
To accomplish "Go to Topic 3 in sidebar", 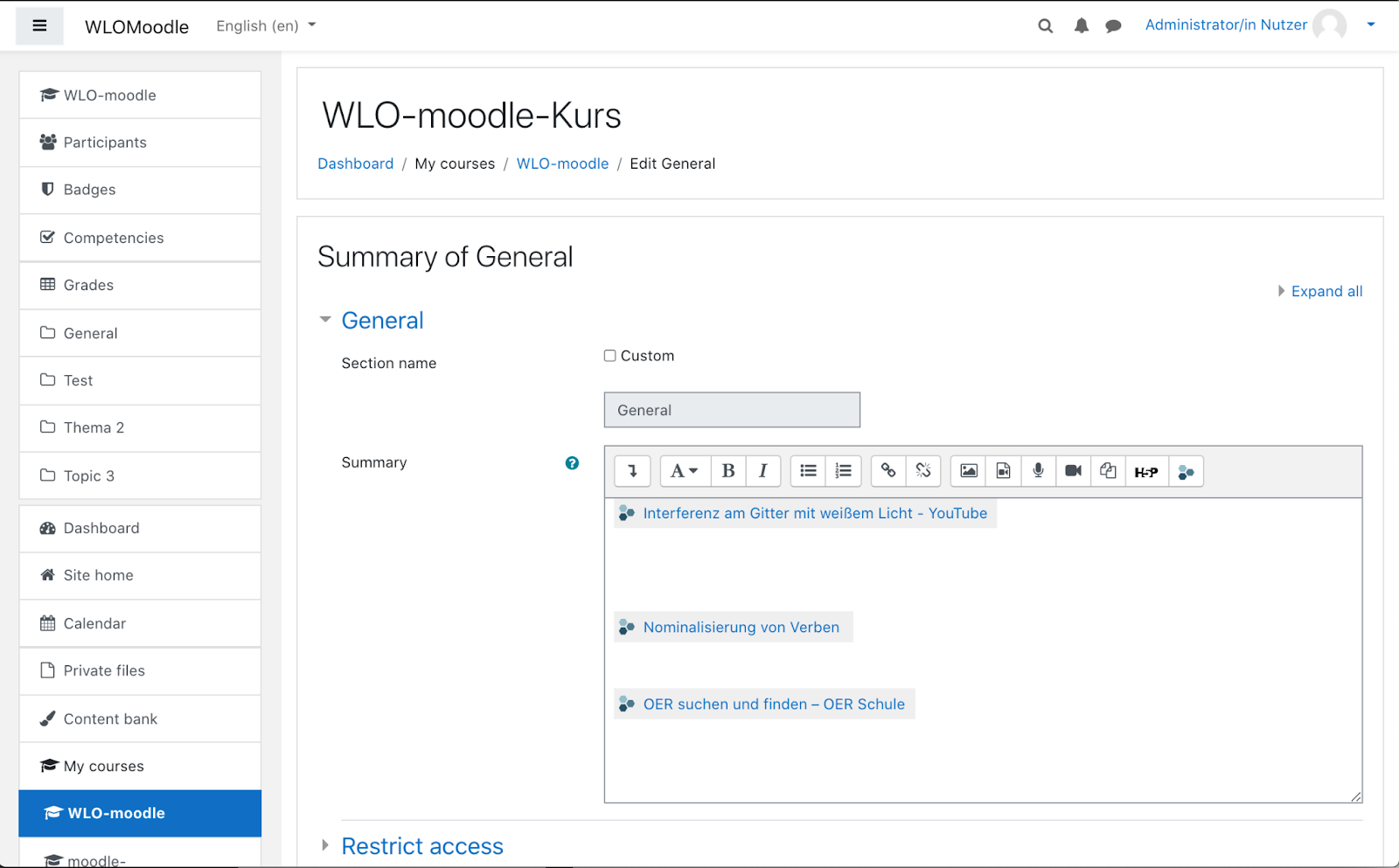I will 140,476.
